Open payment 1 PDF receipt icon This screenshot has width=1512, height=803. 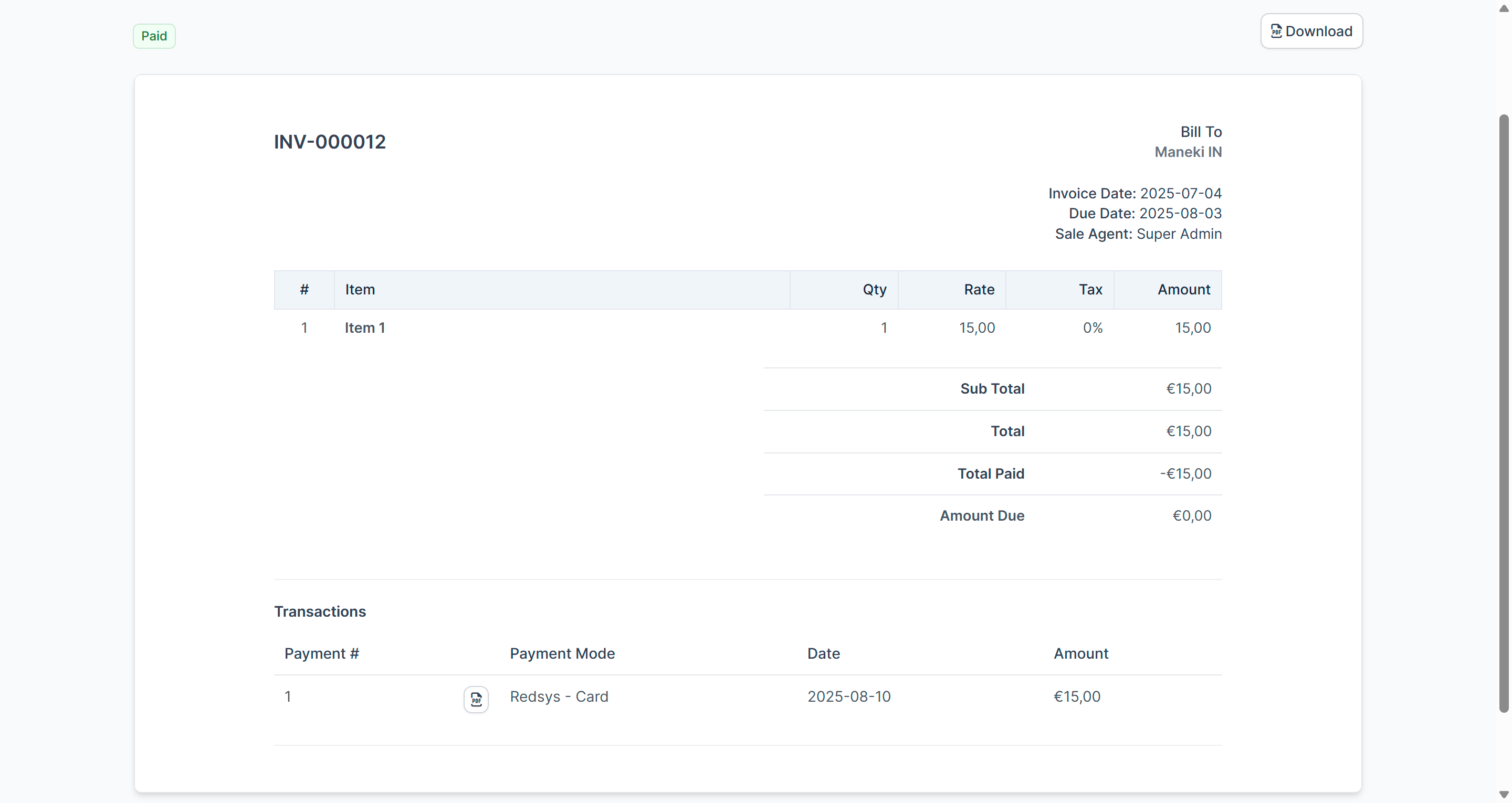click(476, 699)
